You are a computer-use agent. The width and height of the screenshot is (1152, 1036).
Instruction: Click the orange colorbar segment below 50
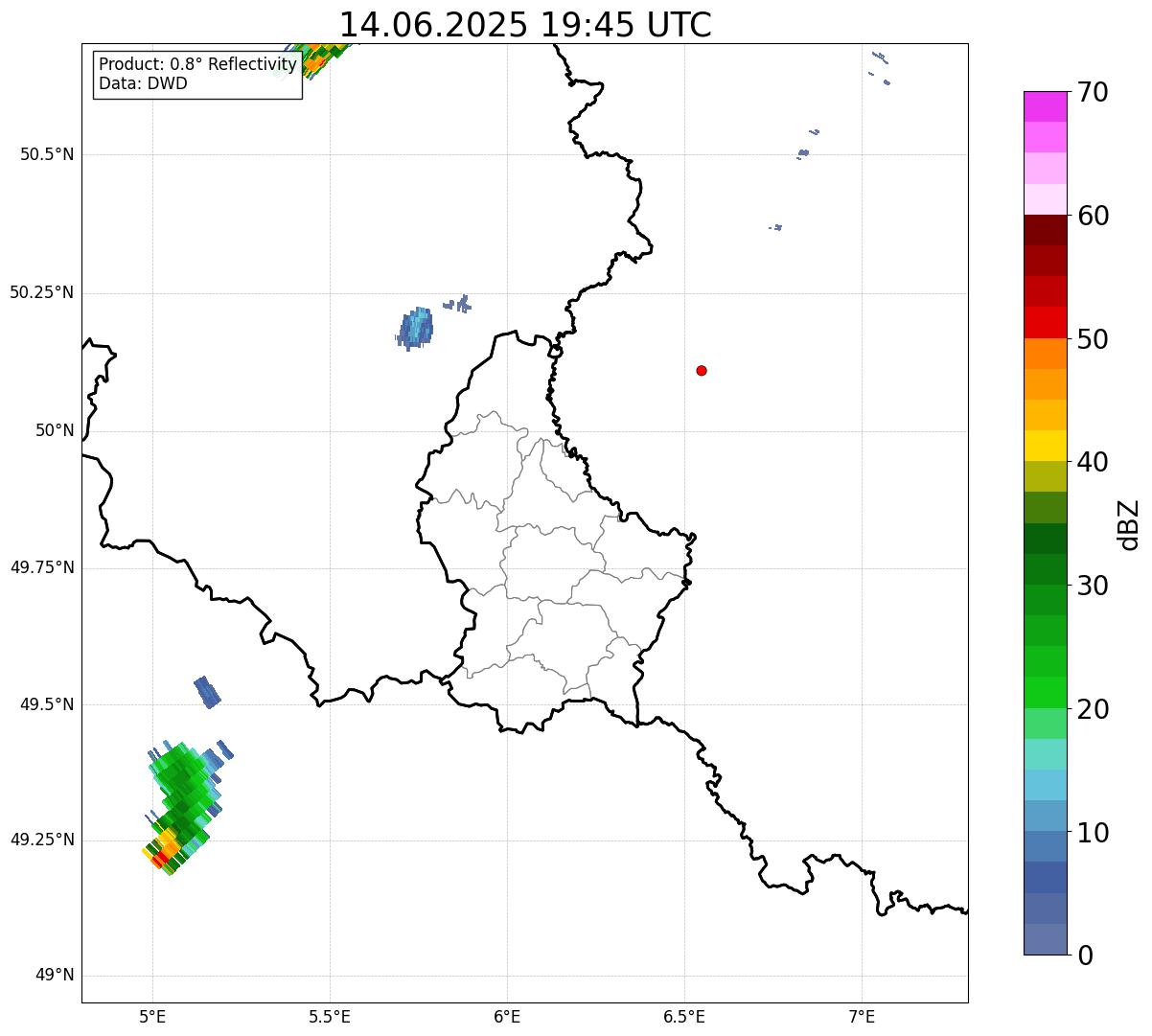1045,354
